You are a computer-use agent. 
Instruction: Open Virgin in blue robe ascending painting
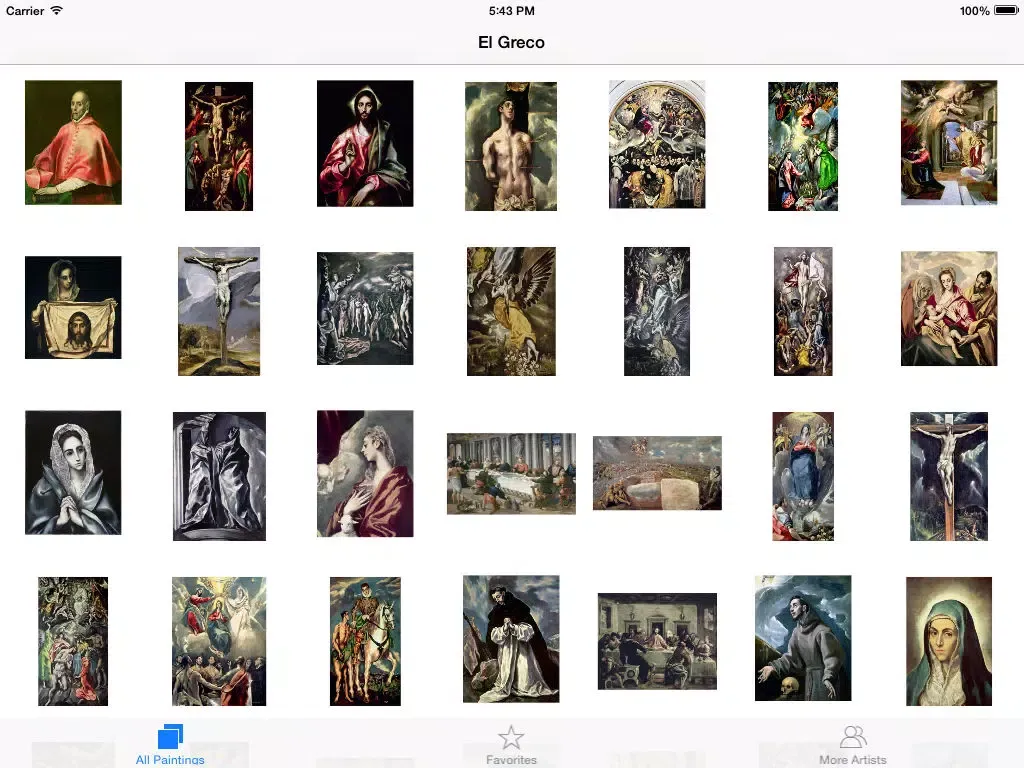[803, 476]
